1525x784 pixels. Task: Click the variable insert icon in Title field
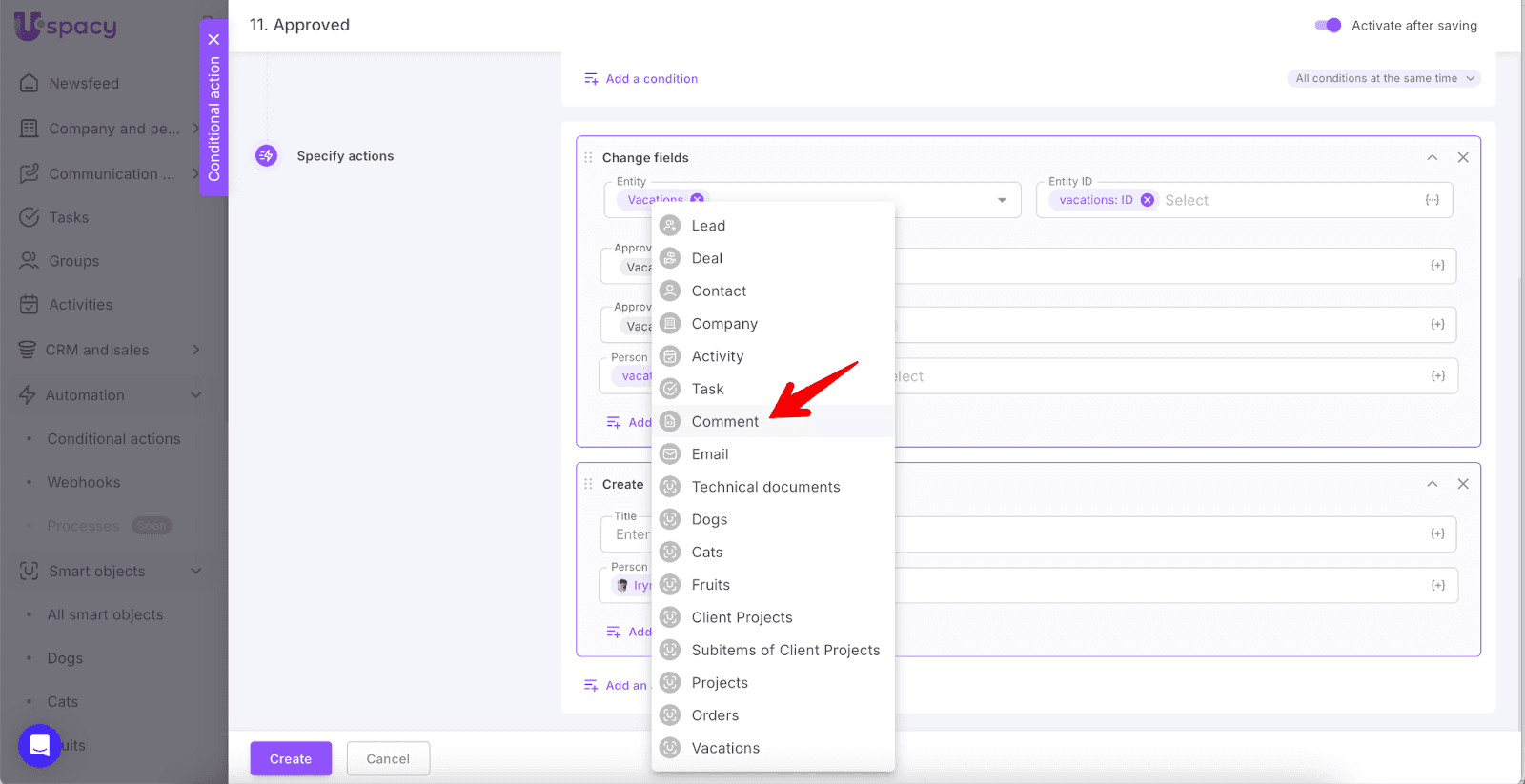pos(1437,533)
